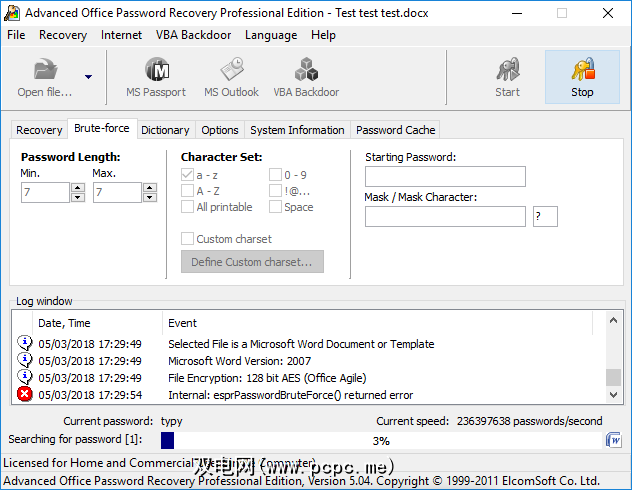This screenshot has width=632, height=490.
Task: Click info icon for Word Version 2007 entry
Action: click(x=25, y=360)
